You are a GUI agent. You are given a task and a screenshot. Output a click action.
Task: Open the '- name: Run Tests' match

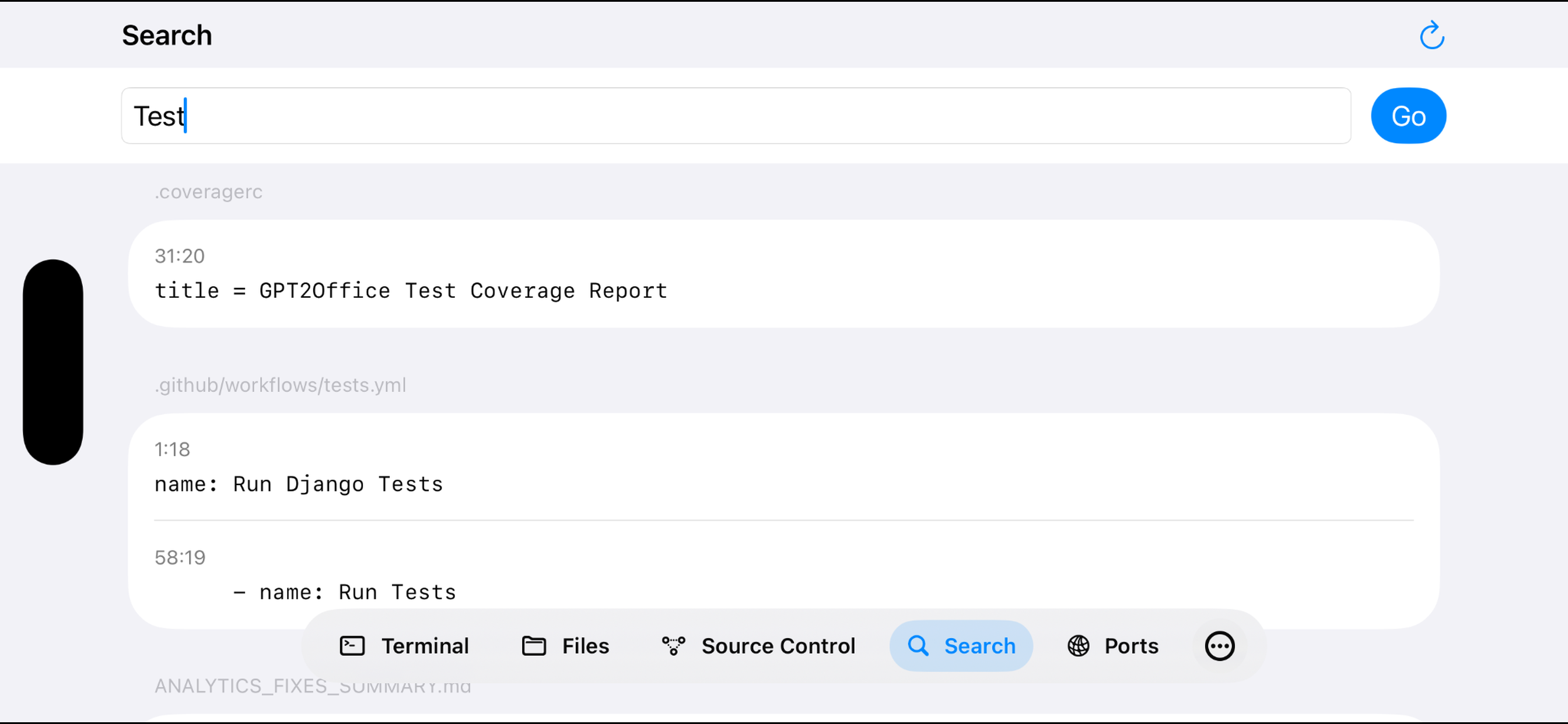(344, 591)
